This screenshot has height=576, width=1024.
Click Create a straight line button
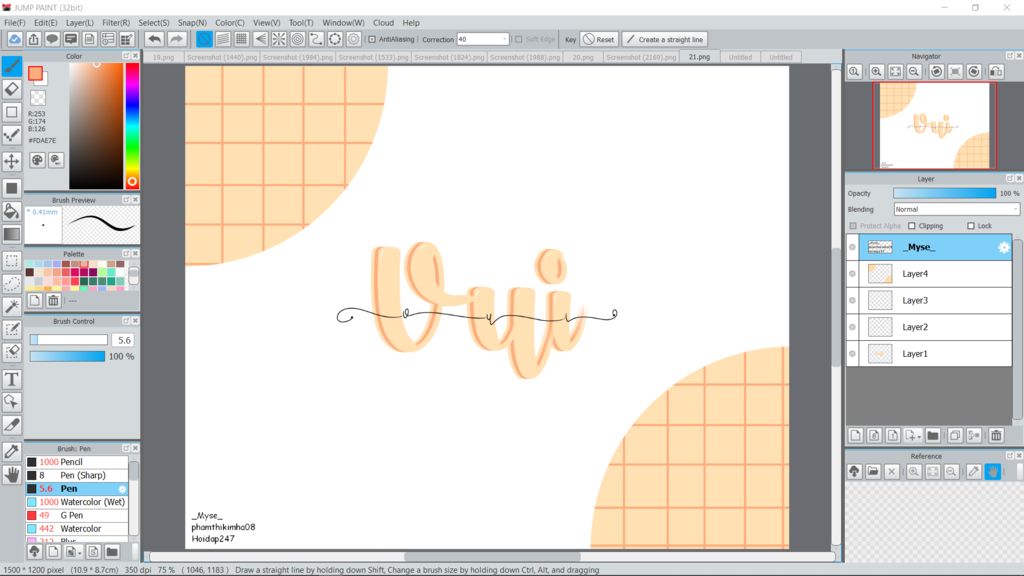(665, 39)
